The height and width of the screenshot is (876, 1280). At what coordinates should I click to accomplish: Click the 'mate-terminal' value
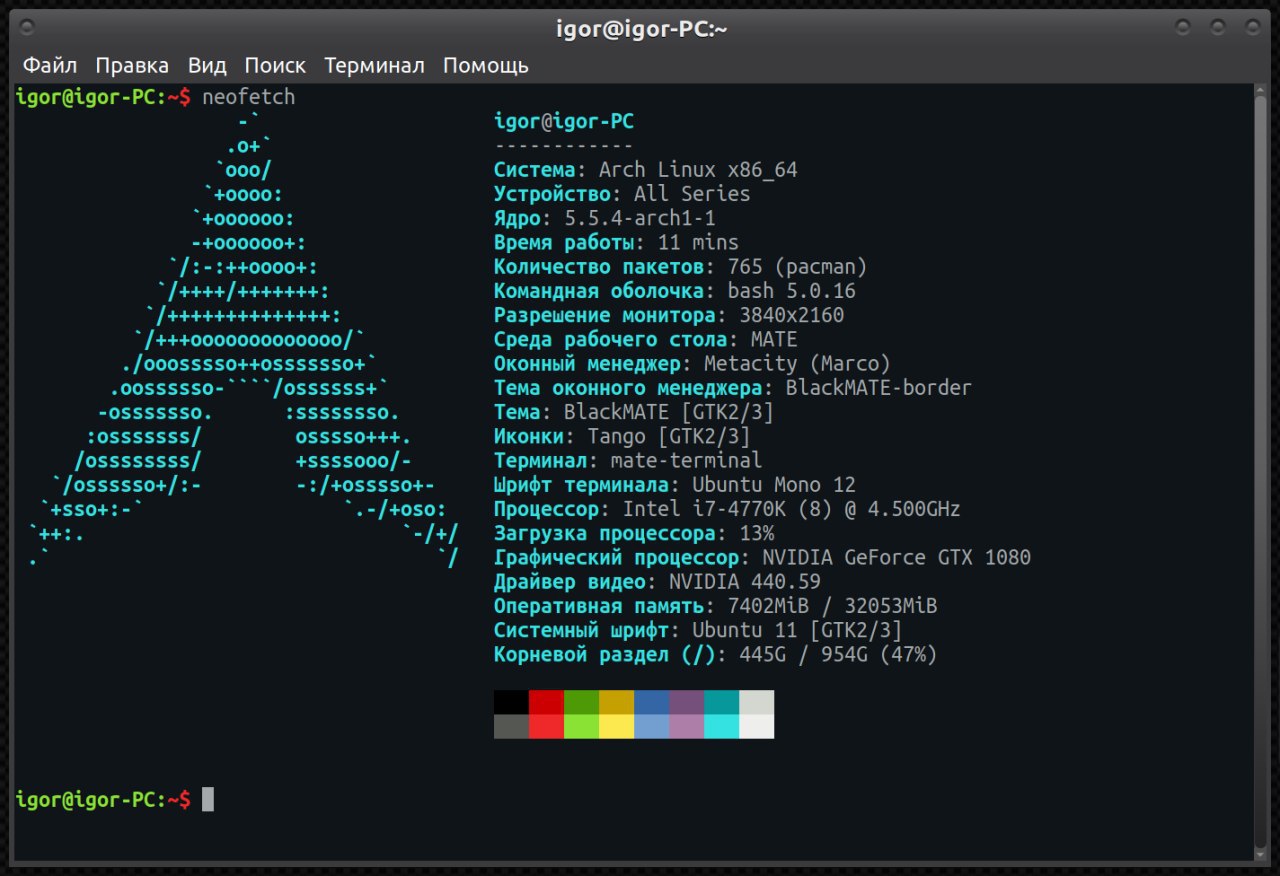click(686, 460)
